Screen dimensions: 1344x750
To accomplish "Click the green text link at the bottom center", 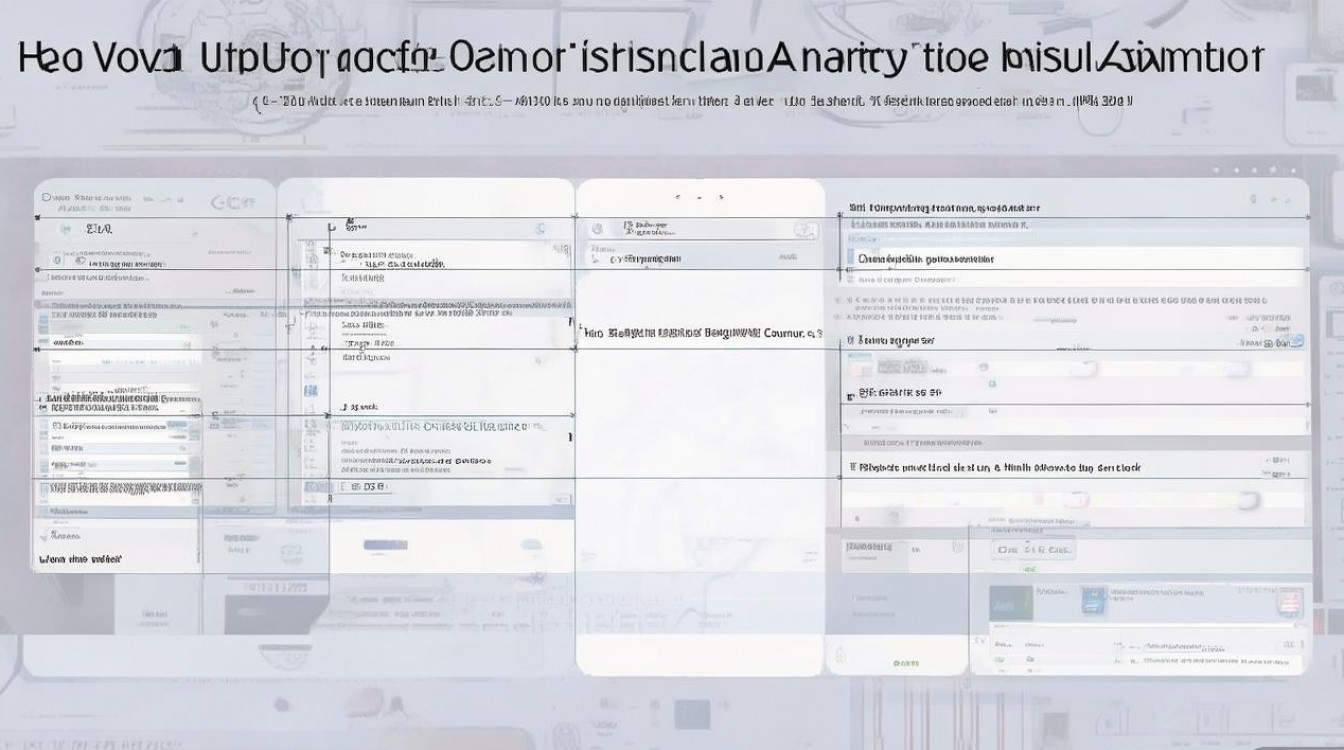I will click(x=906, y=663).
